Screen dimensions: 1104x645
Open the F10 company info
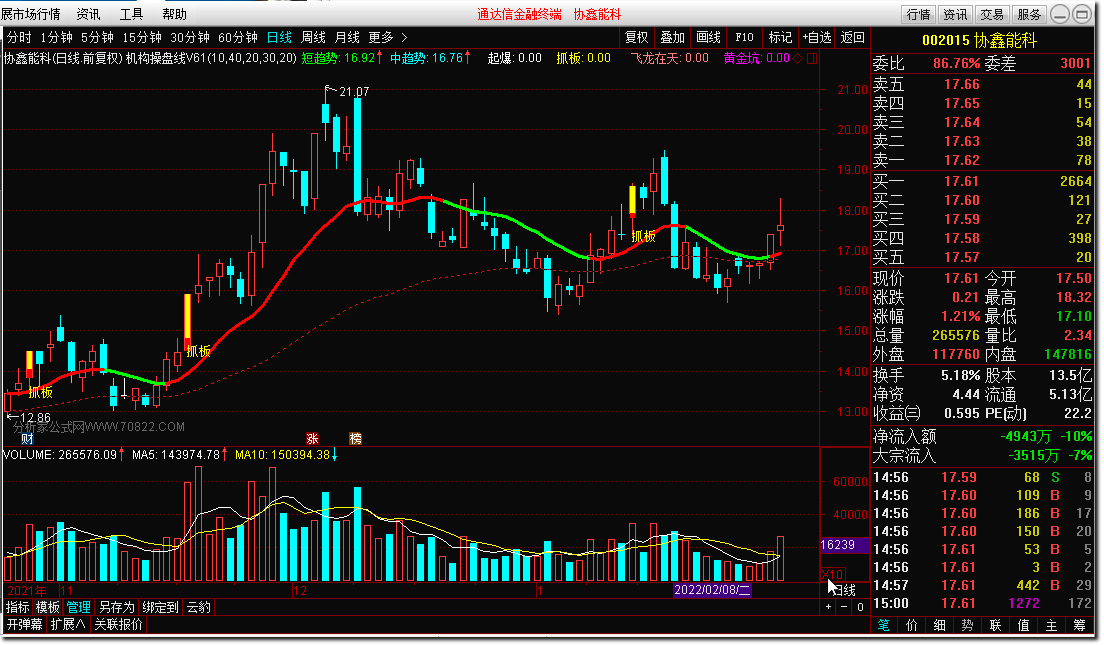pos(744,37)
